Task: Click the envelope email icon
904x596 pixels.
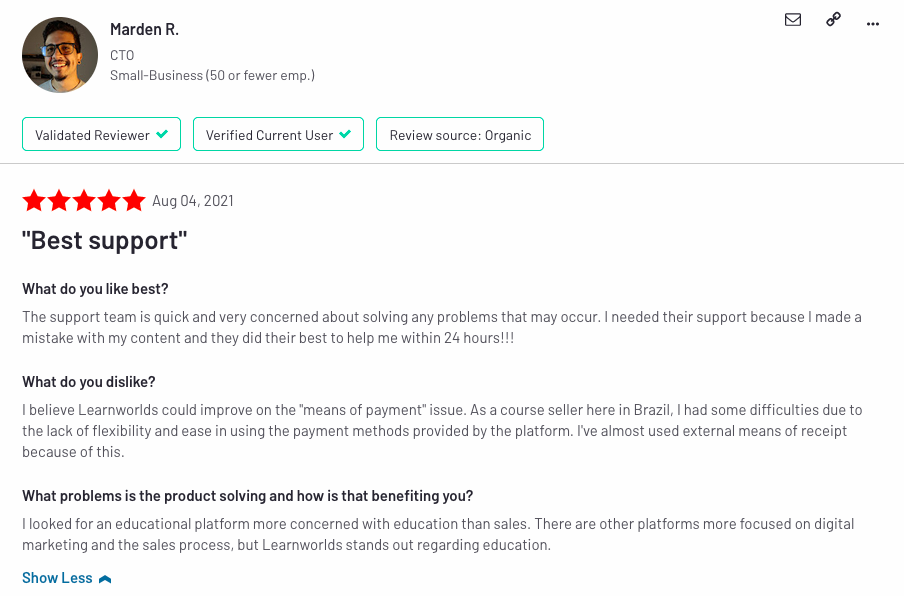Action: pos(793,20)
